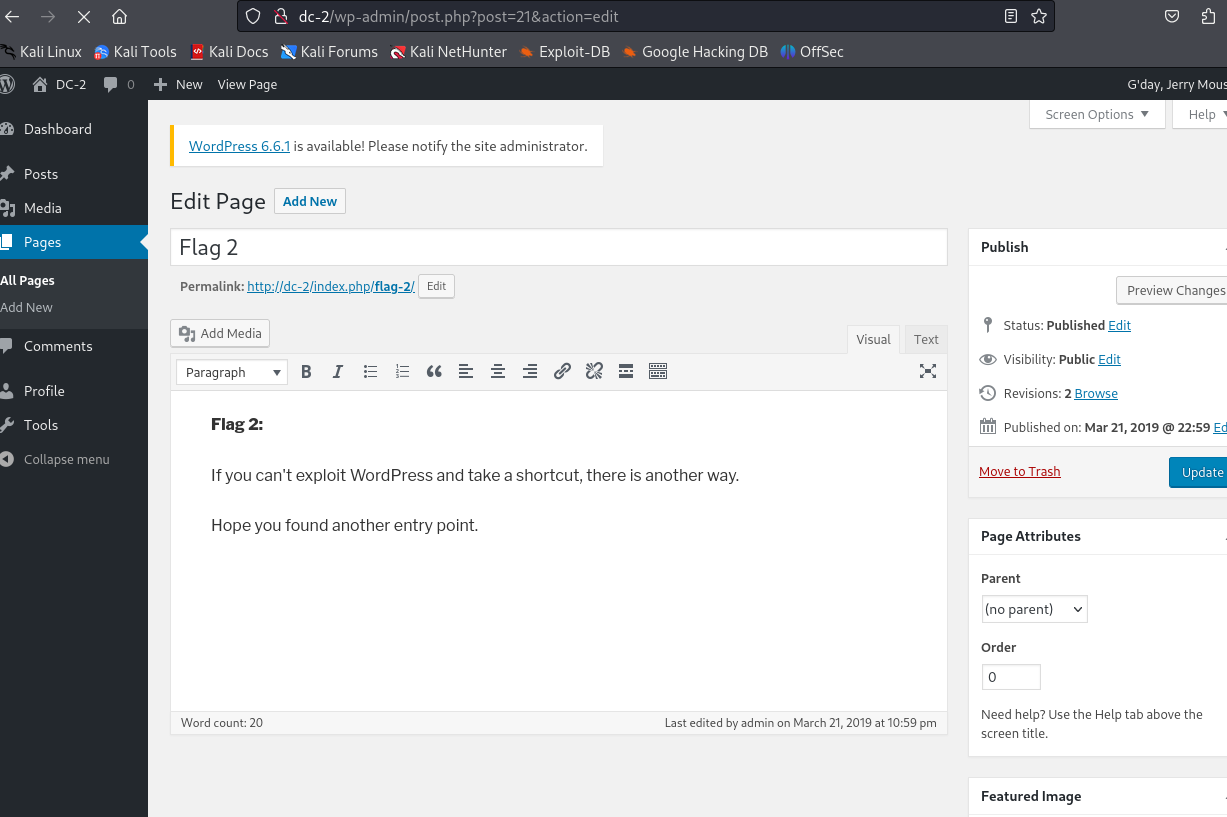Expand the Screen Options panel
Screen dimensions: 1227x817
(x=1097, y=114)
